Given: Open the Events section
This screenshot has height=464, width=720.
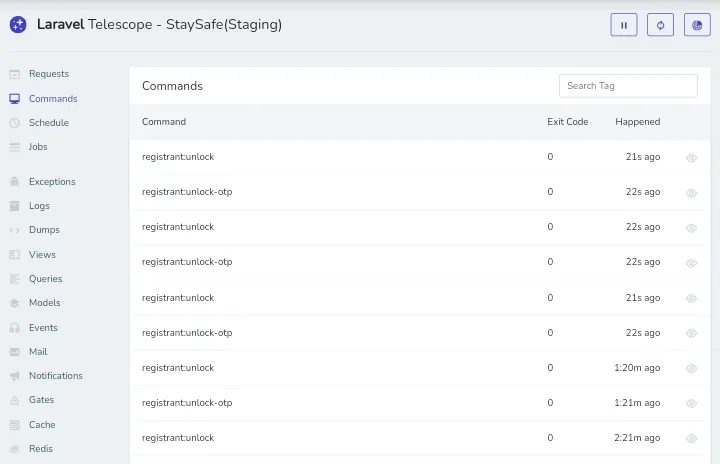Looking at the screenshot, I should (43, 328).
